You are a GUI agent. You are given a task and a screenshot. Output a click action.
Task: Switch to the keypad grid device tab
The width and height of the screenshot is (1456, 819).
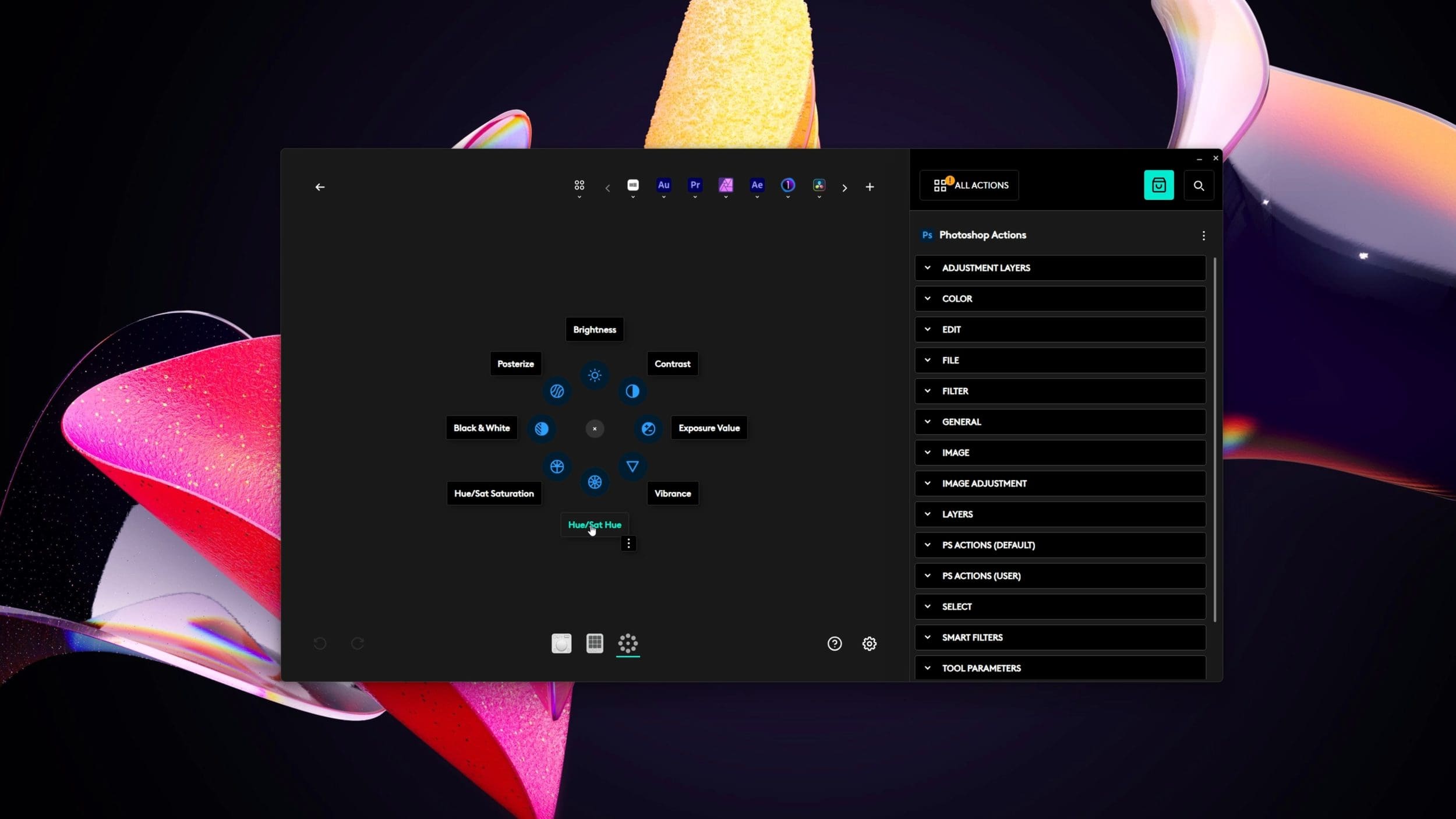(x=594, y=643)
